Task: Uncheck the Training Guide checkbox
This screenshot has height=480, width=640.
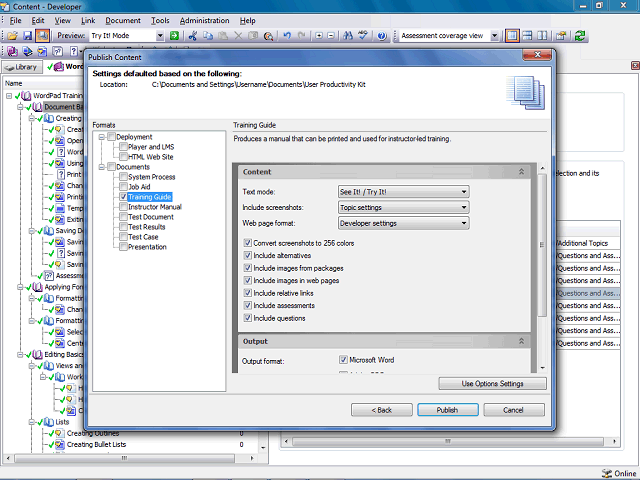Action: tap(123, 197)
